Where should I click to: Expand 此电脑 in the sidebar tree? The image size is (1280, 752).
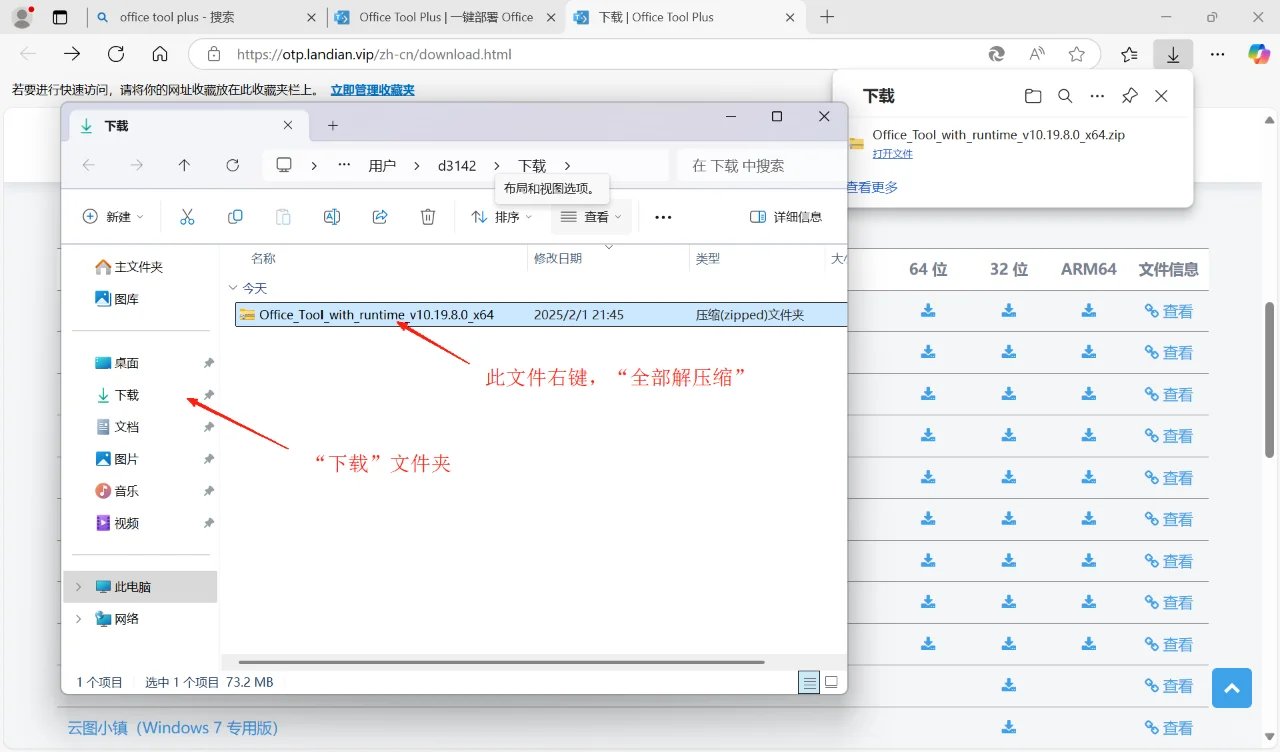coord(78,587)
